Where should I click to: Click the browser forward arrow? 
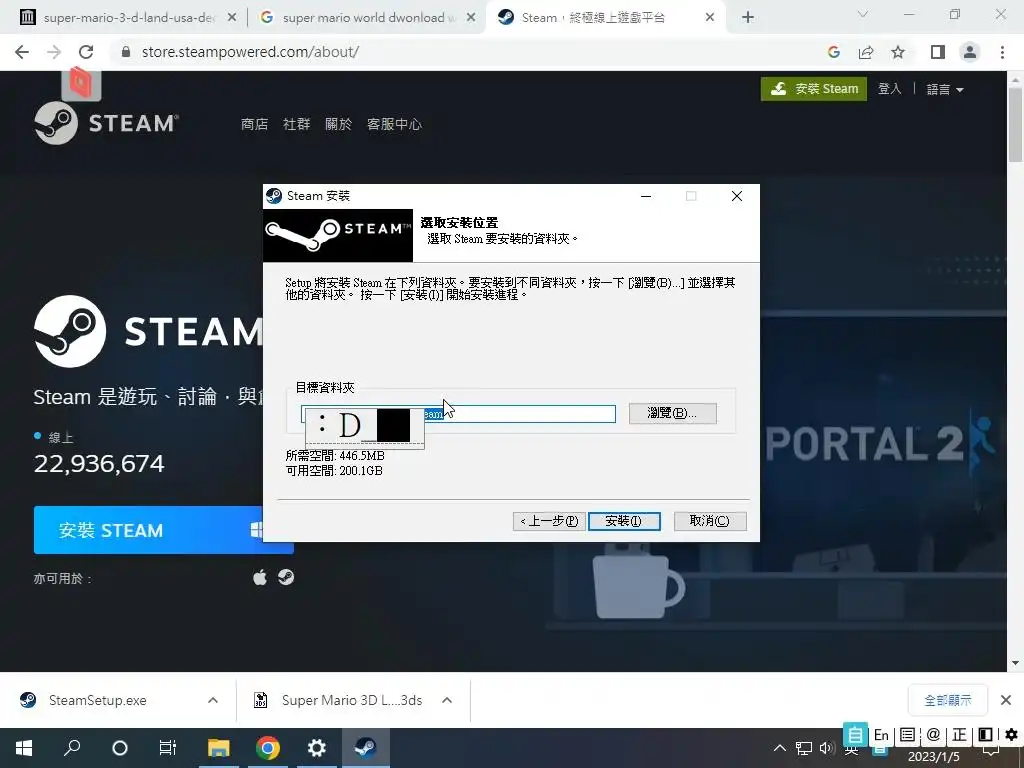click(x=54, y=52)
